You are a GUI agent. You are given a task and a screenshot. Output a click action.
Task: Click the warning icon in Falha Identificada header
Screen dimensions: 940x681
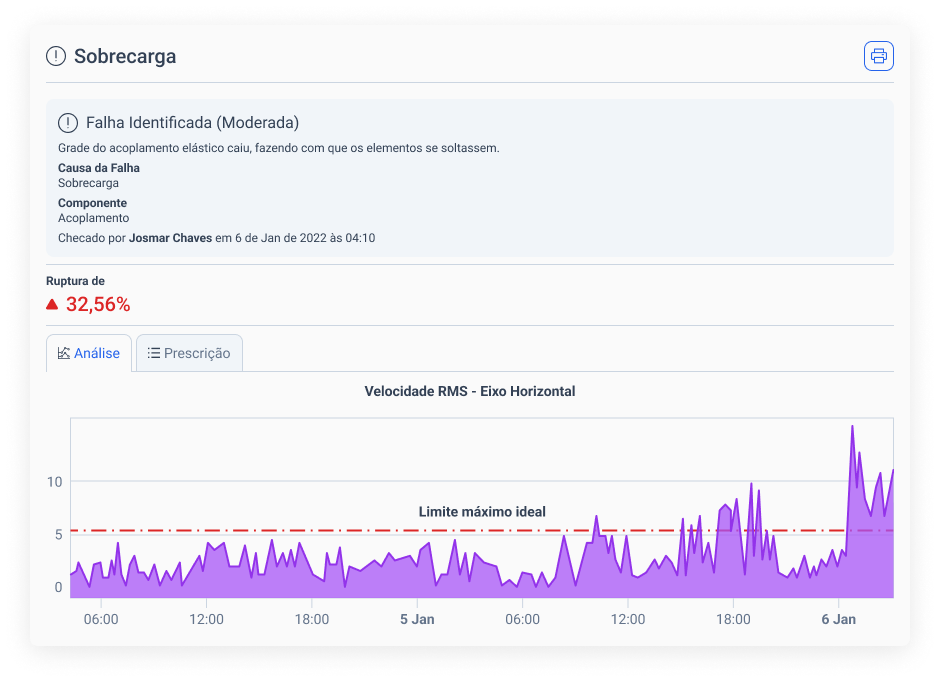[66, 122]
